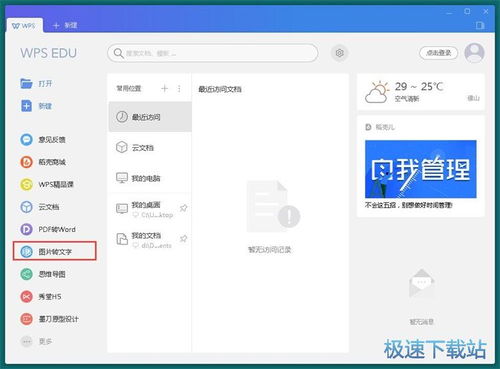Open 稻壳商城 store in sidebar

tap(43, 162)
